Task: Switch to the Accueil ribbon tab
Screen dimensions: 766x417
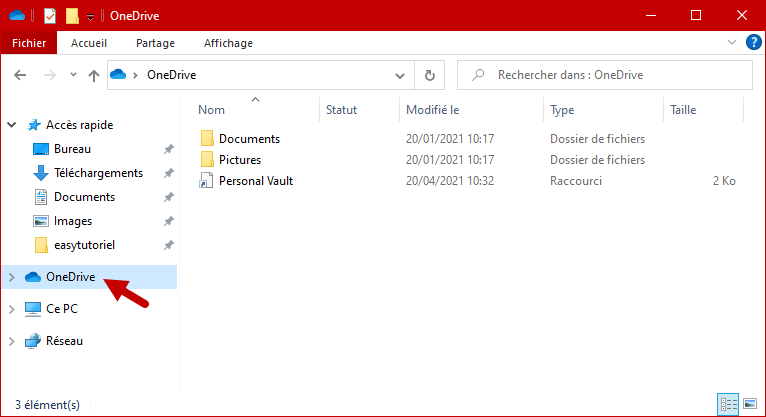Action: (89, 43)
